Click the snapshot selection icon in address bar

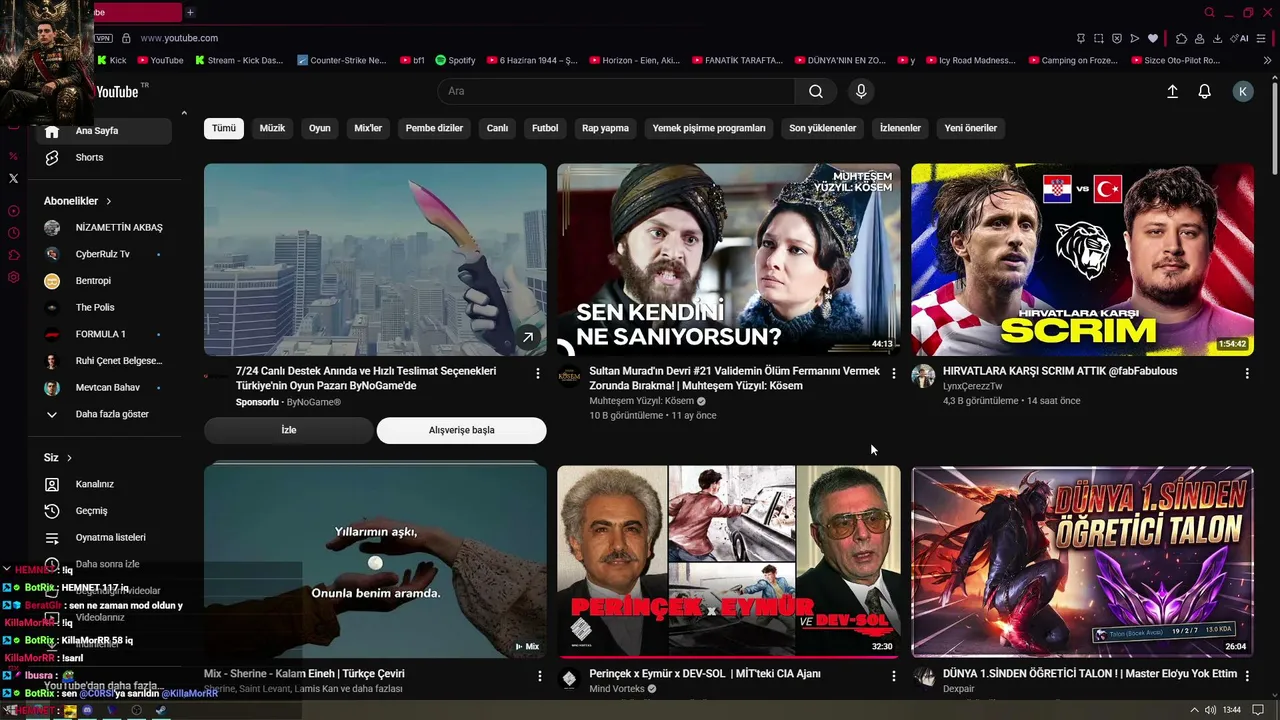1098,38
